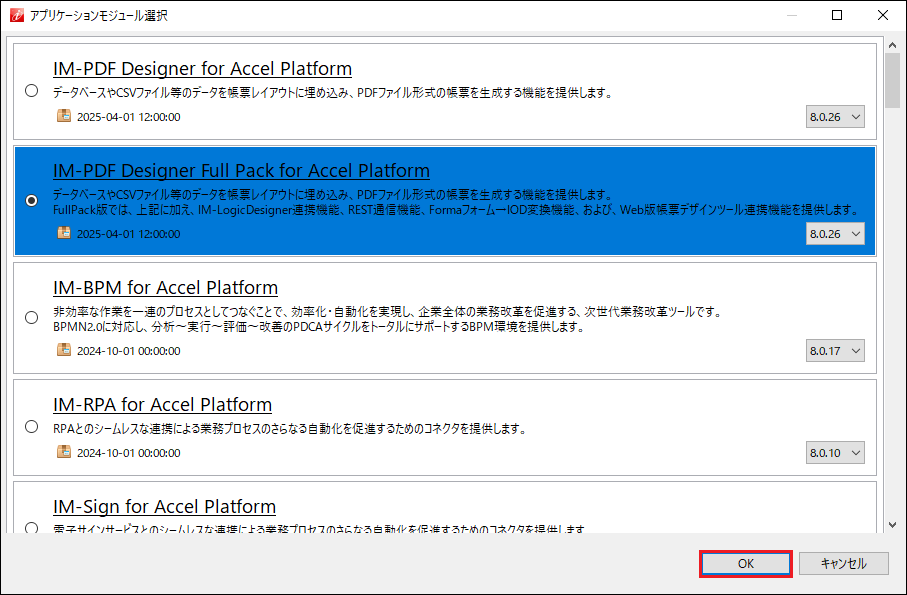
Task: Open the IM-BPM for Accel Platform link
Action: pyautogui.click(x=165, y=287)
